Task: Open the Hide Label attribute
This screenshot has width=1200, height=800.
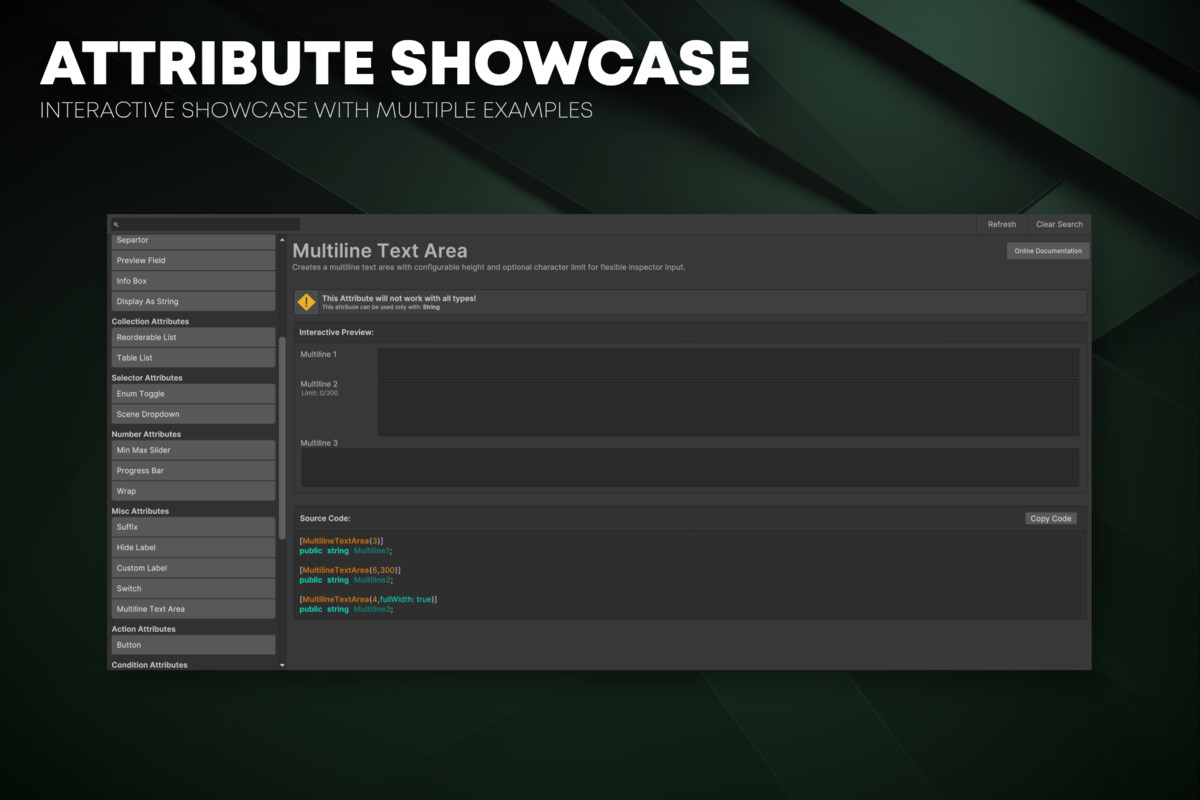Action: 193,547
